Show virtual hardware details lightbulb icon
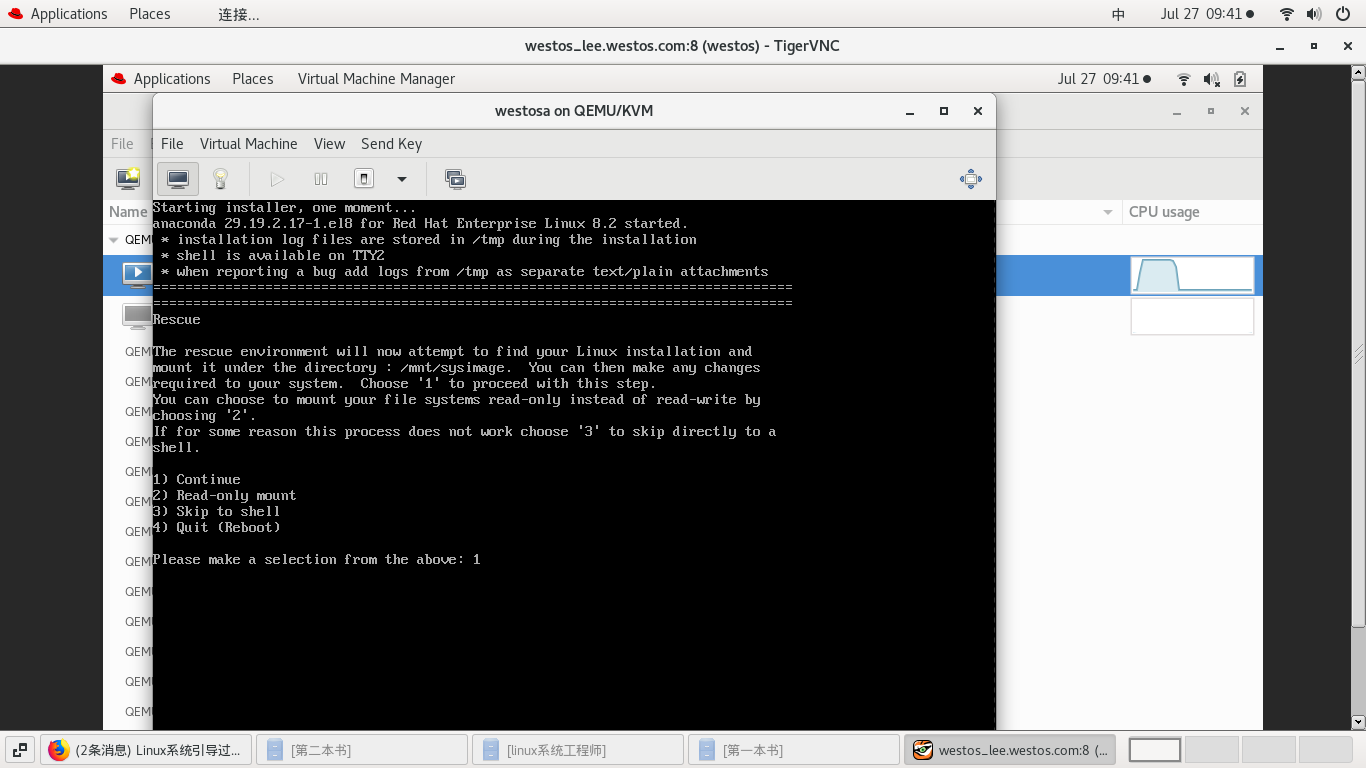Screen dimensions: 1366x768 221,179
